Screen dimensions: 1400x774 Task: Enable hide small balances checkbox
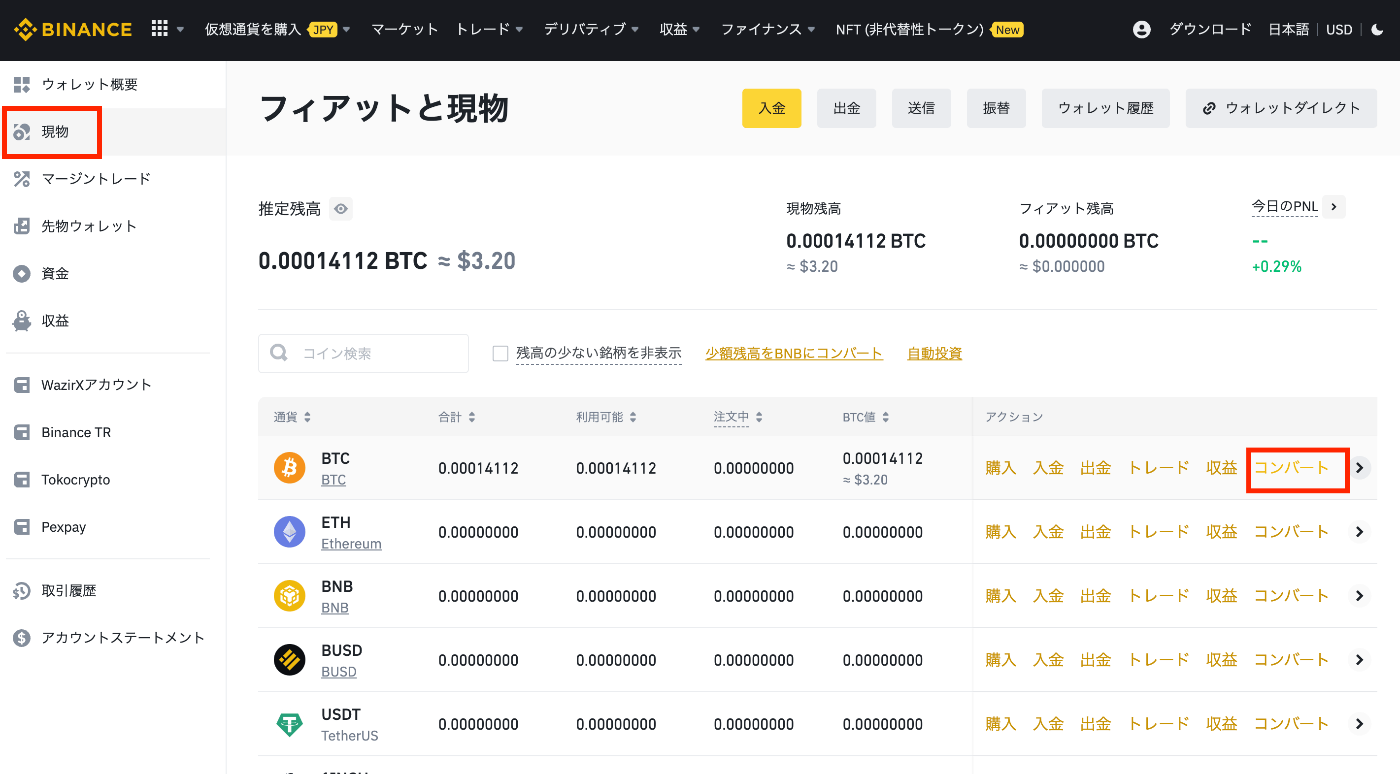click(501, 354)
